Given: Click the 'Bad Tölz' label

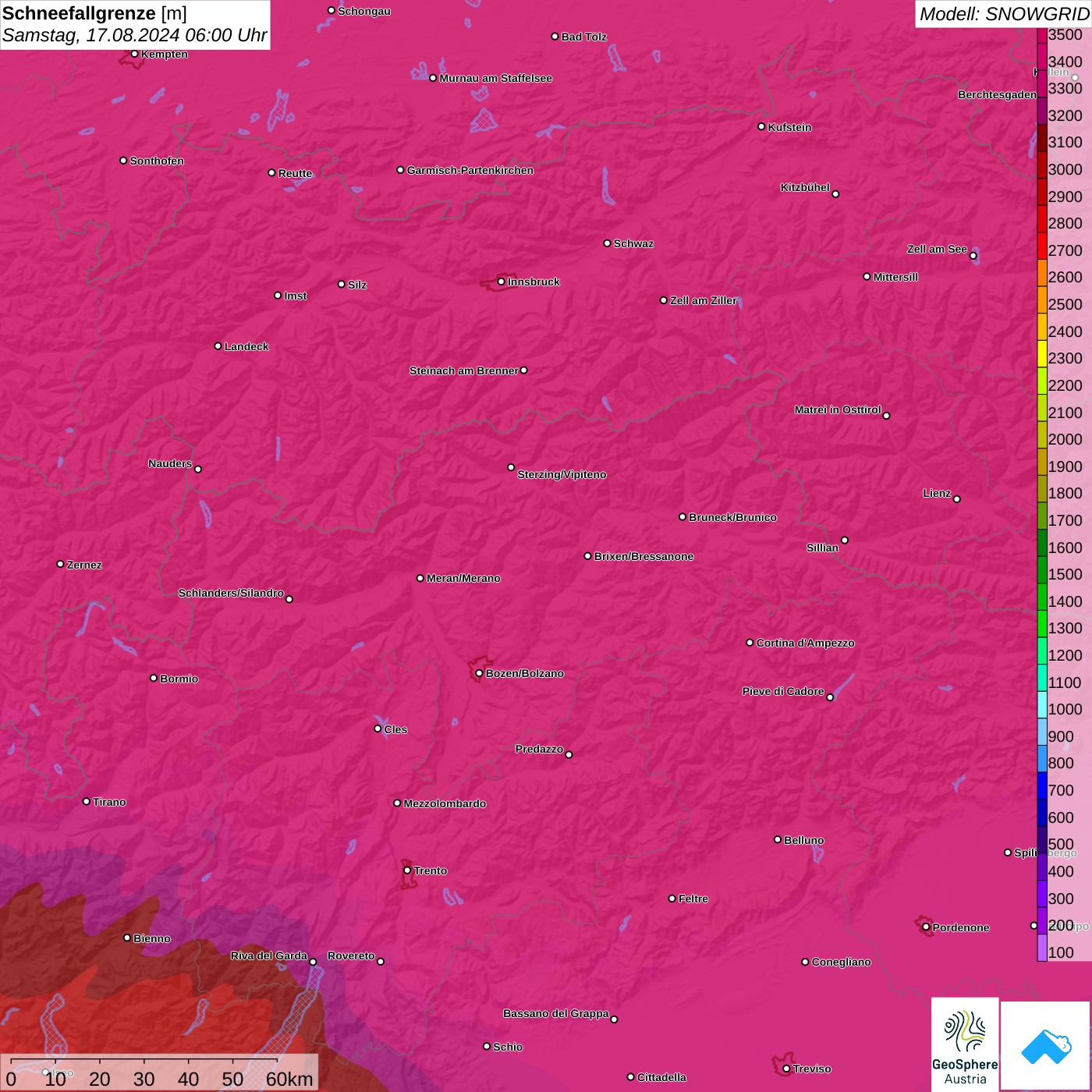Looking at the screenshot, I should [584, 37].
